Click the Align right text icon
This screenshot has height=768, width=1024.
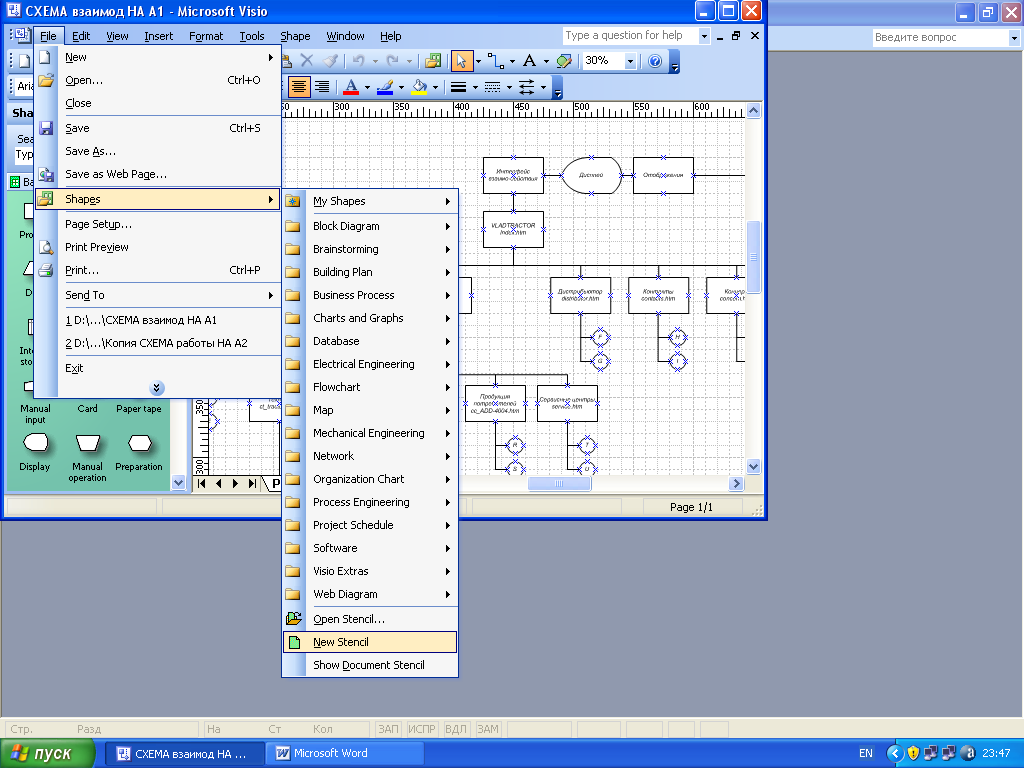322,87
